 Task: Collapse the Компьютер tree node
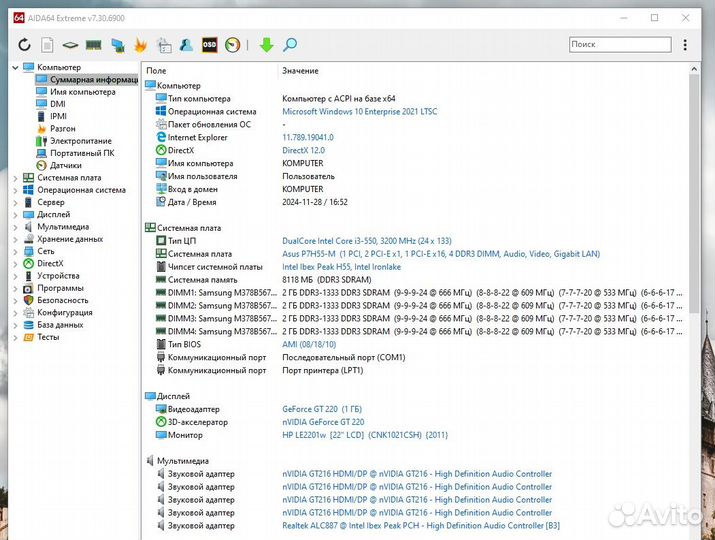pos(14,67)
